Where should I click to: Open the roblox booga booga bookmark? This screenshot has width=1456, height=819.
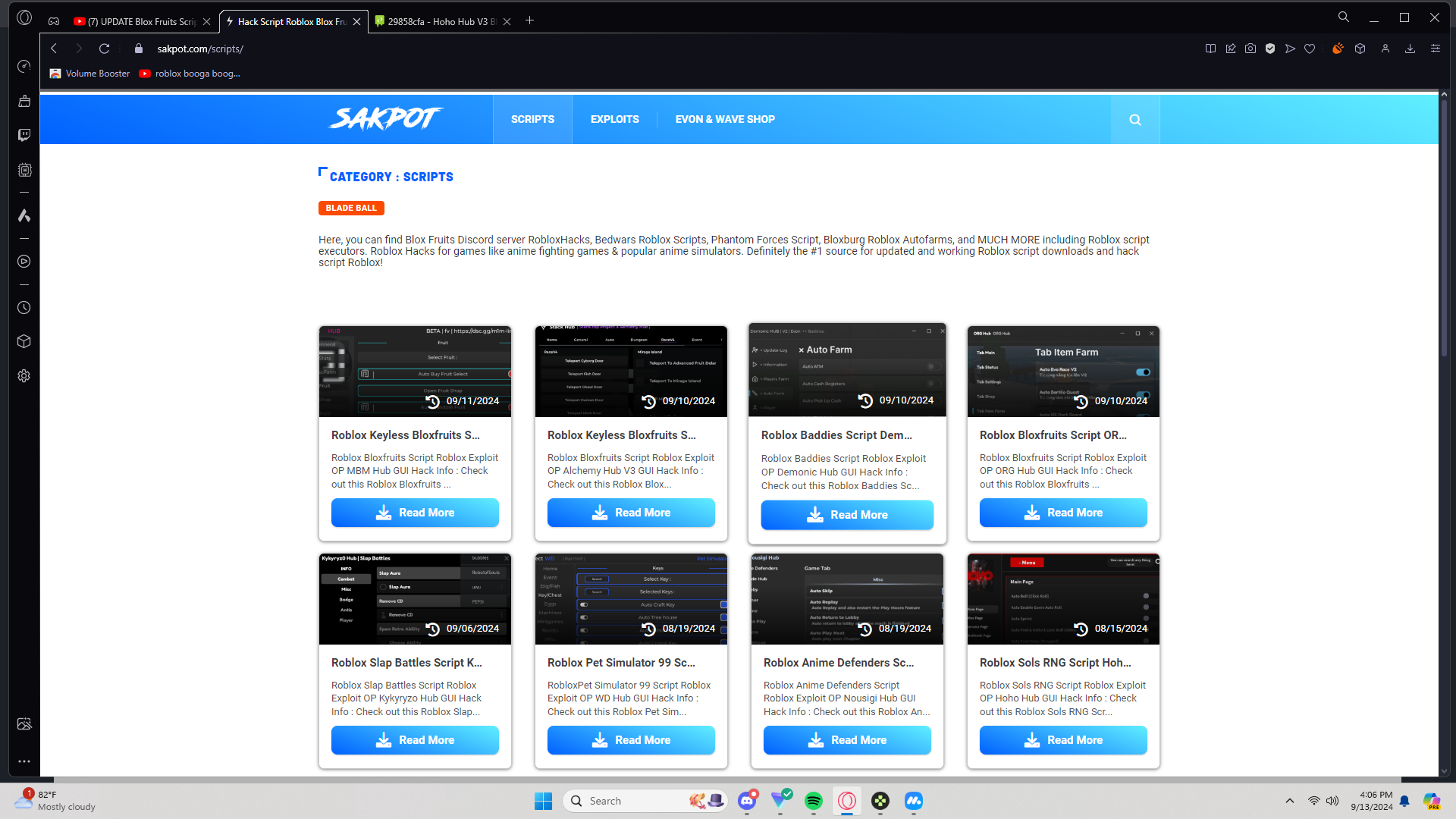pos(190,74)
